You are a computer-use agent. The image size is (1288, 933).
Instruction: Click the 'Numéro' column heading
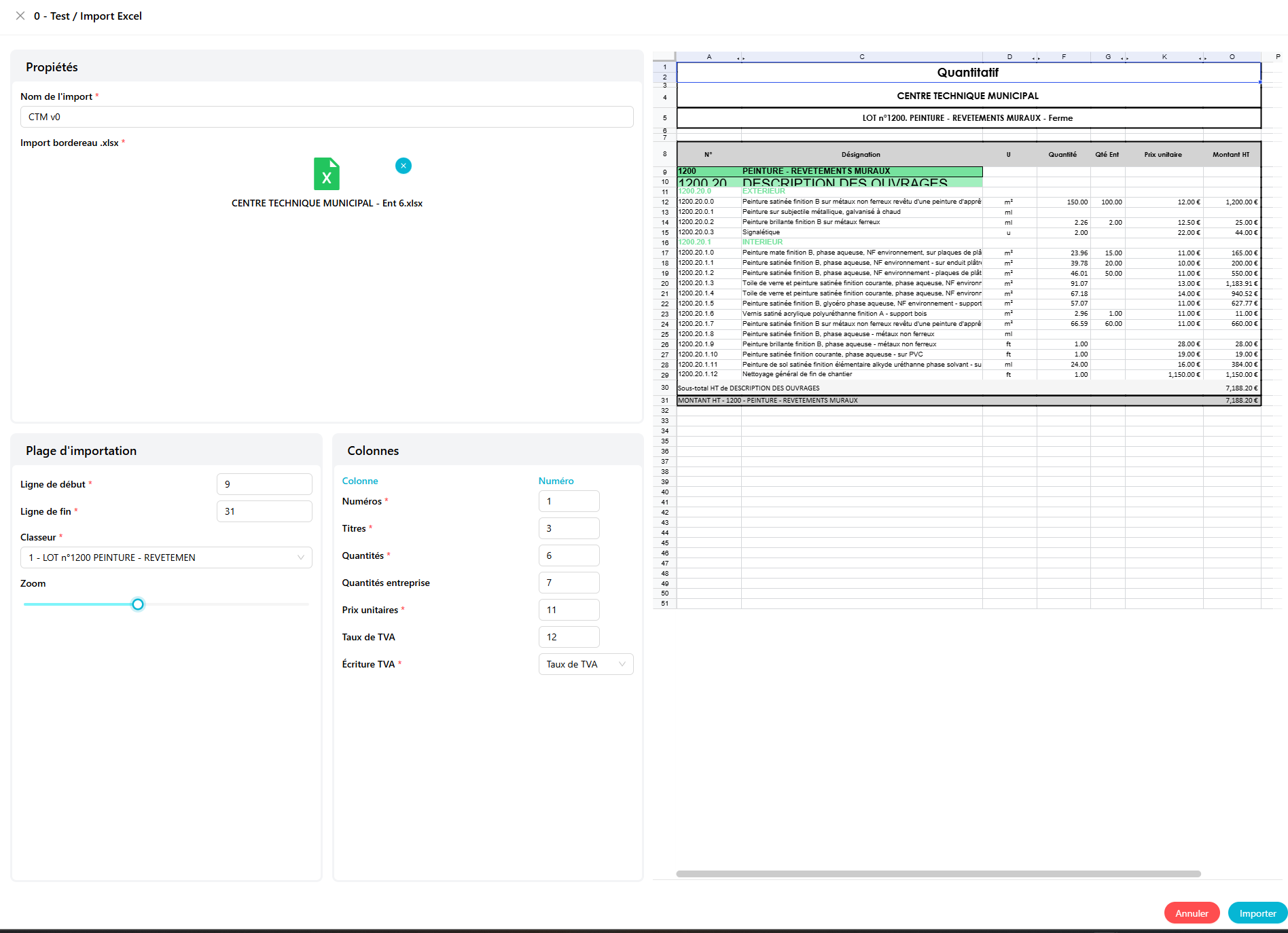coord(556,481)
